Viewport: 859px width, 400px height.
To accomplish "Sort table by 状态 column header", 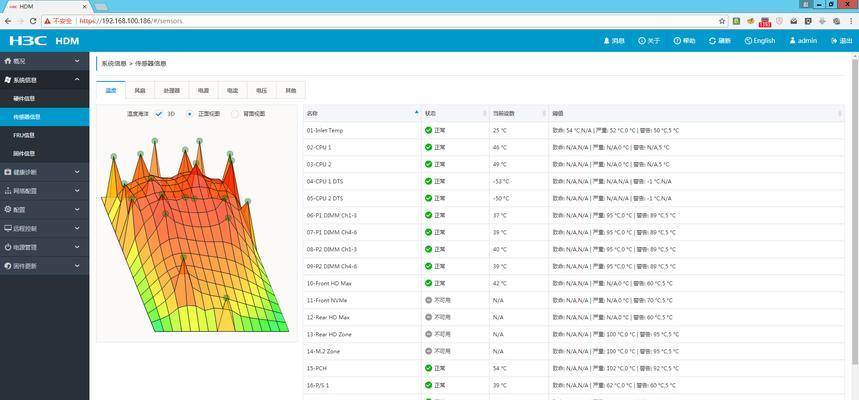I will pyautogui.click(x=455, y=113).
